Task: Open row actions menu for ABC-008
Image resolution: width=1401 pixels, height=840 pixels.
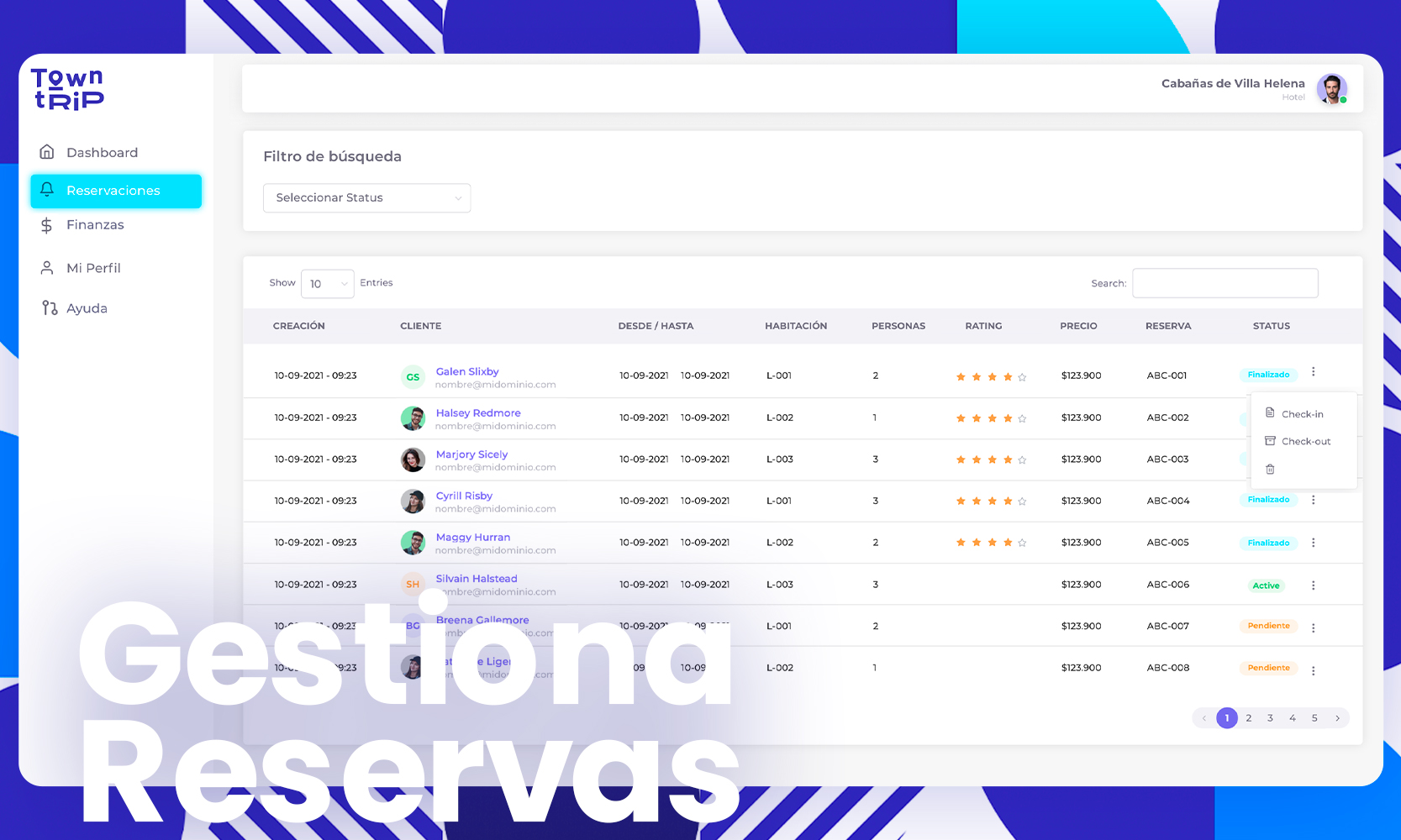Action: click(1314, 670)
